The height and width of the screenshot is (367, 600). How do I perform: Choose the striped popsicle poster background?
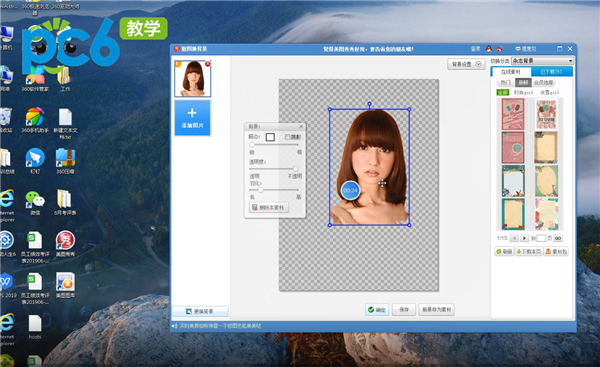pos(513,114)
